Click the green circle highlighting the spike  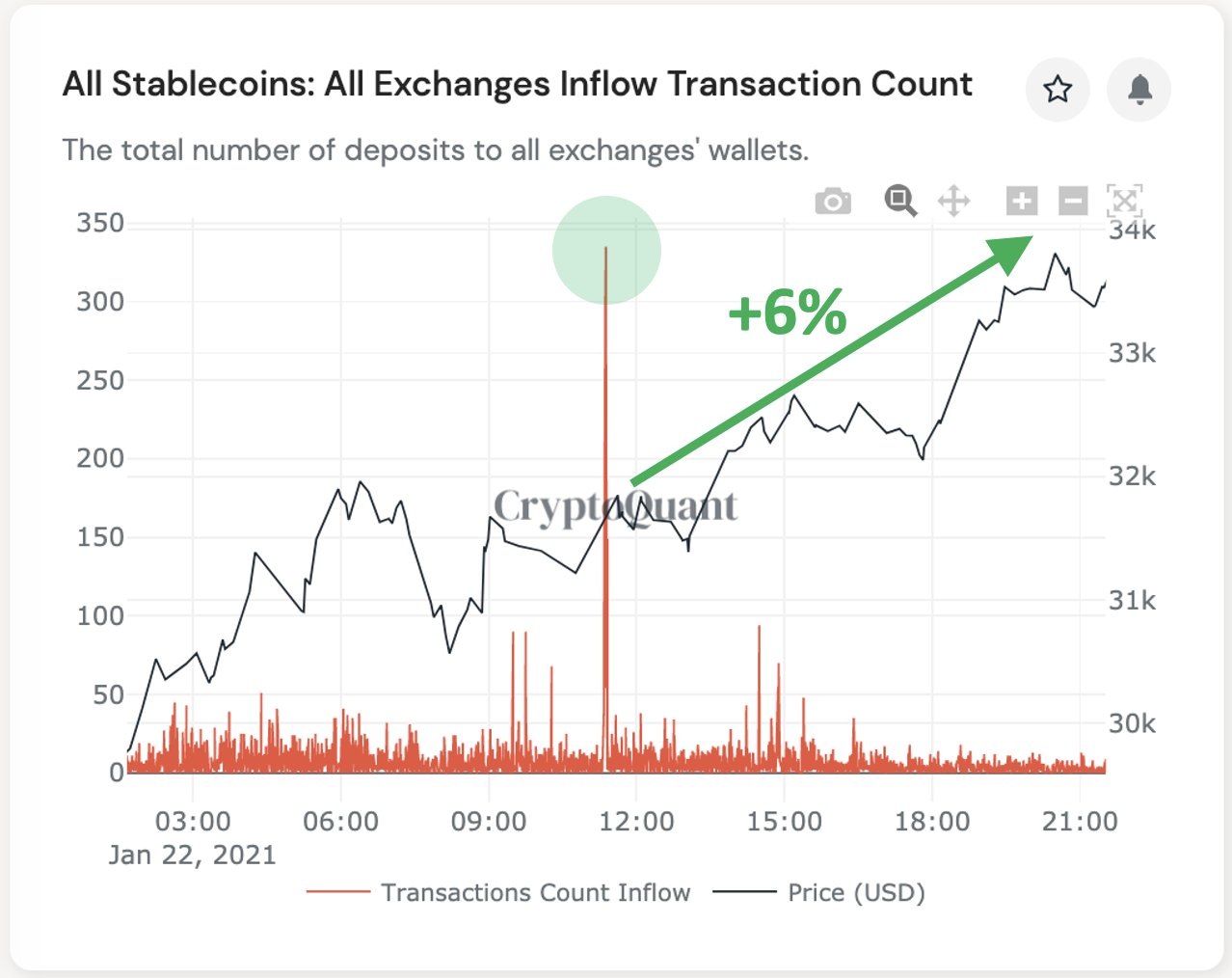pyautogui.click(x=606, y=249)
